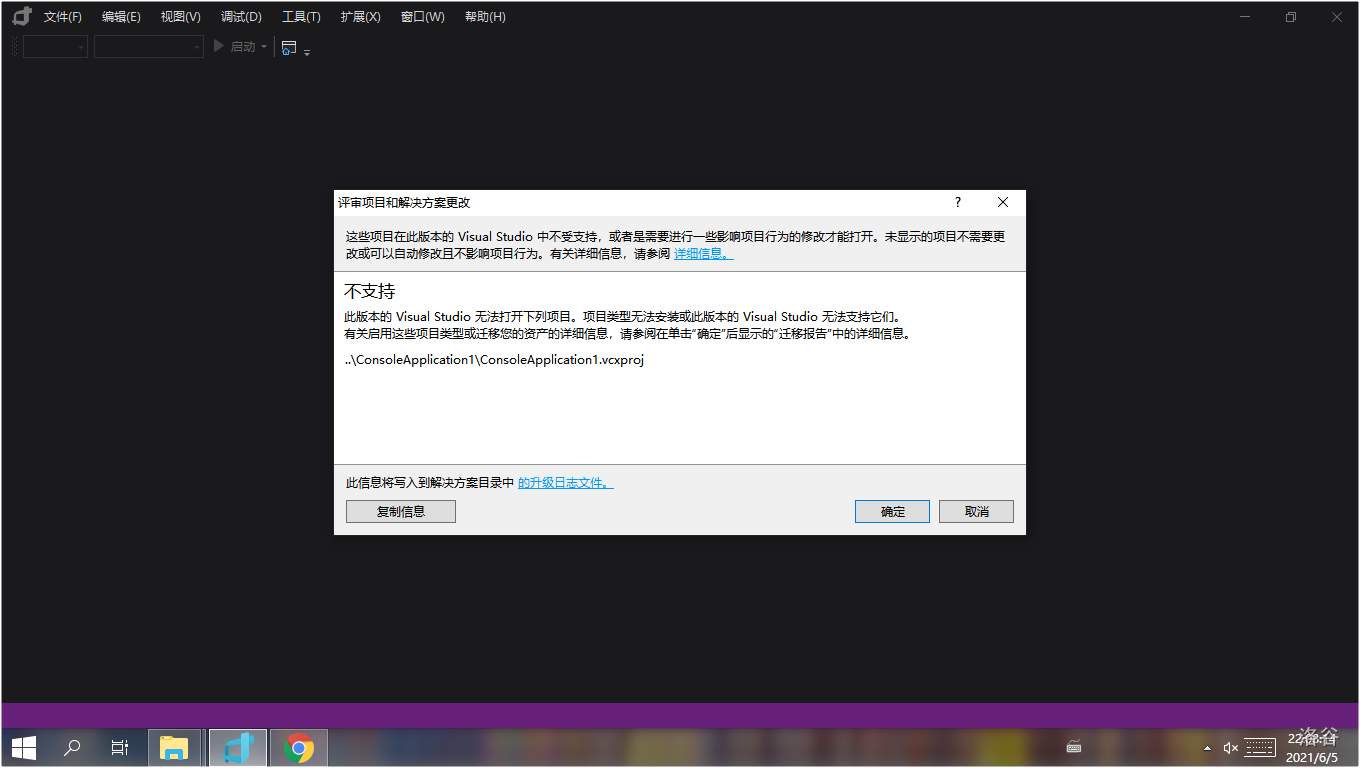Image resolution: width=1360 pixels, height=768 pixels.
Task: Open File Explorer from taskbar
Action: pyautogui.click(x=174, y=747)
